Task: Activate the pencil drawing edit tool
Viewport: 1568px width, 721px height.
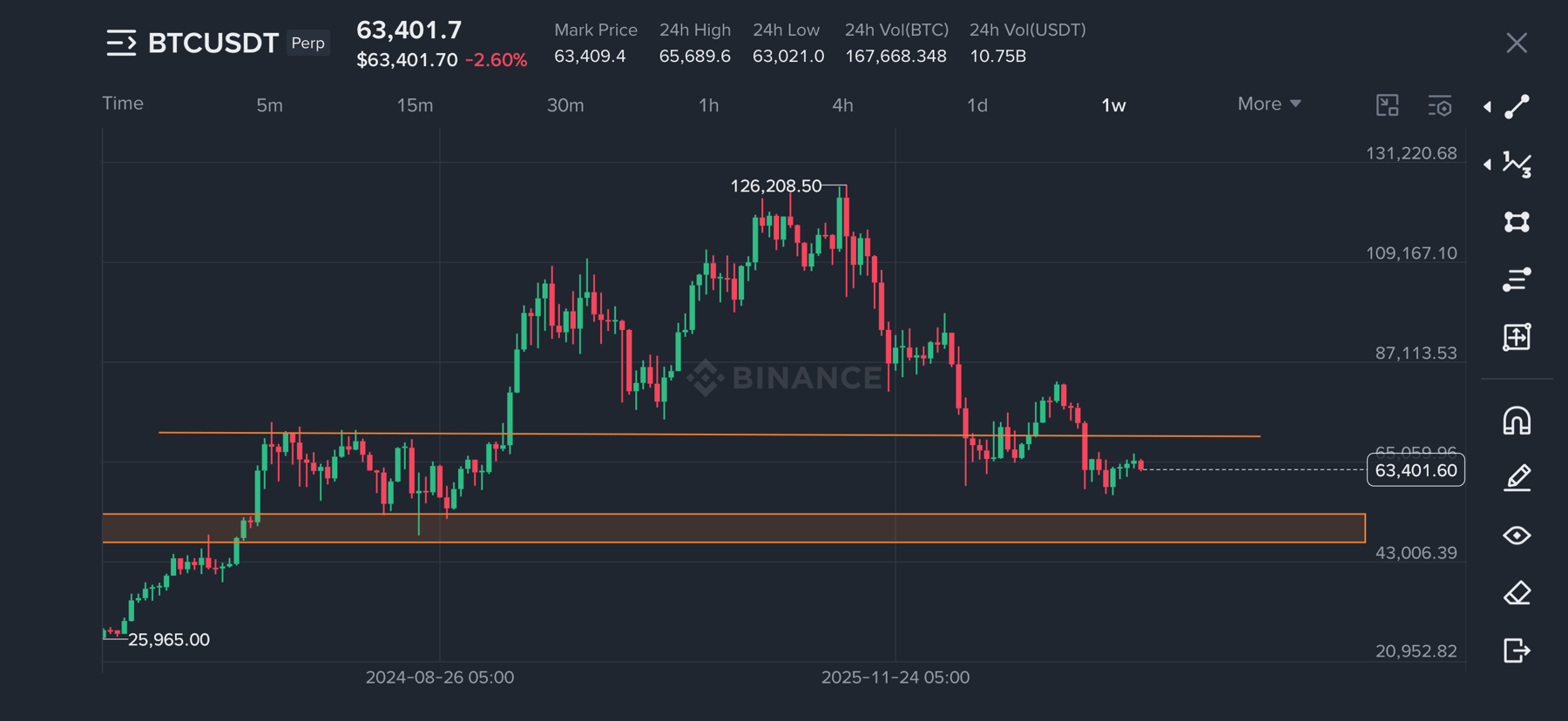Action: coord(1517,478)
